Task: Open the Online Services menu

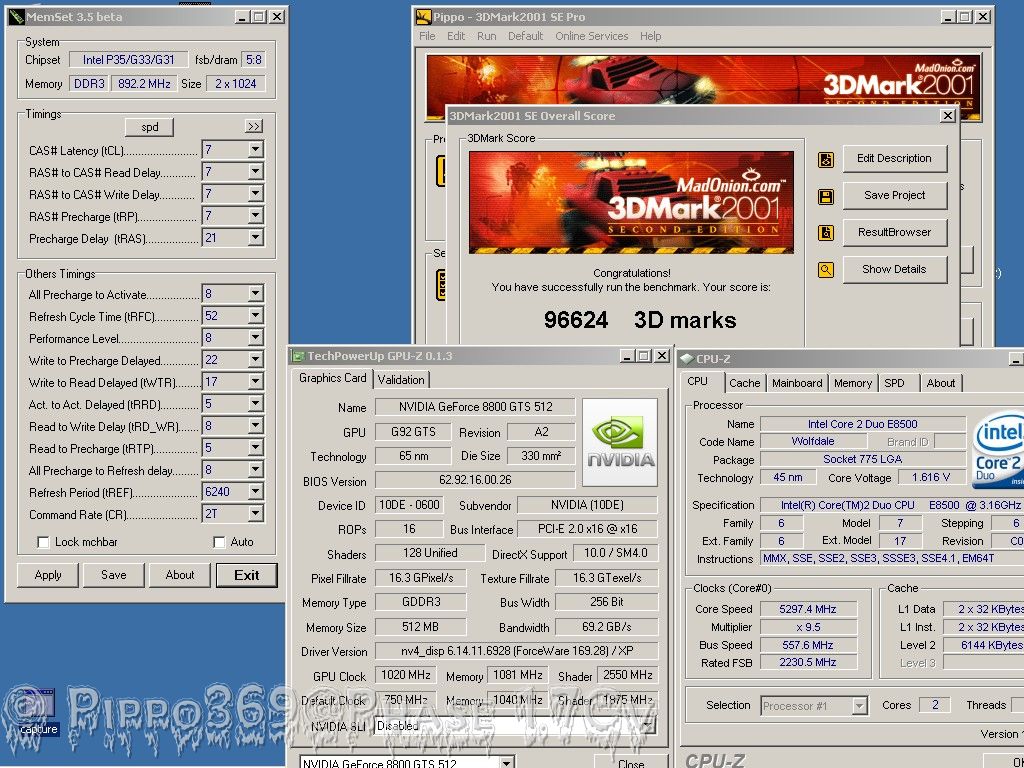Action: click(x=592, y=36)
